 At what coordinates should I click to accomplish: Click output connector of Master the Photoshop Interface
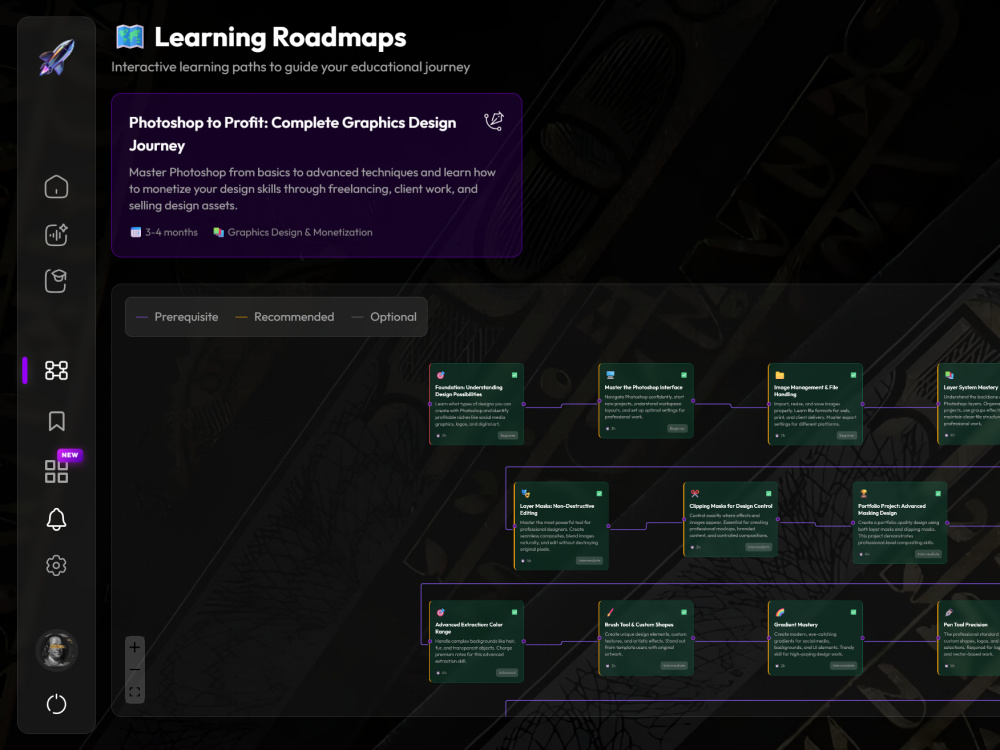coord(693,401)
